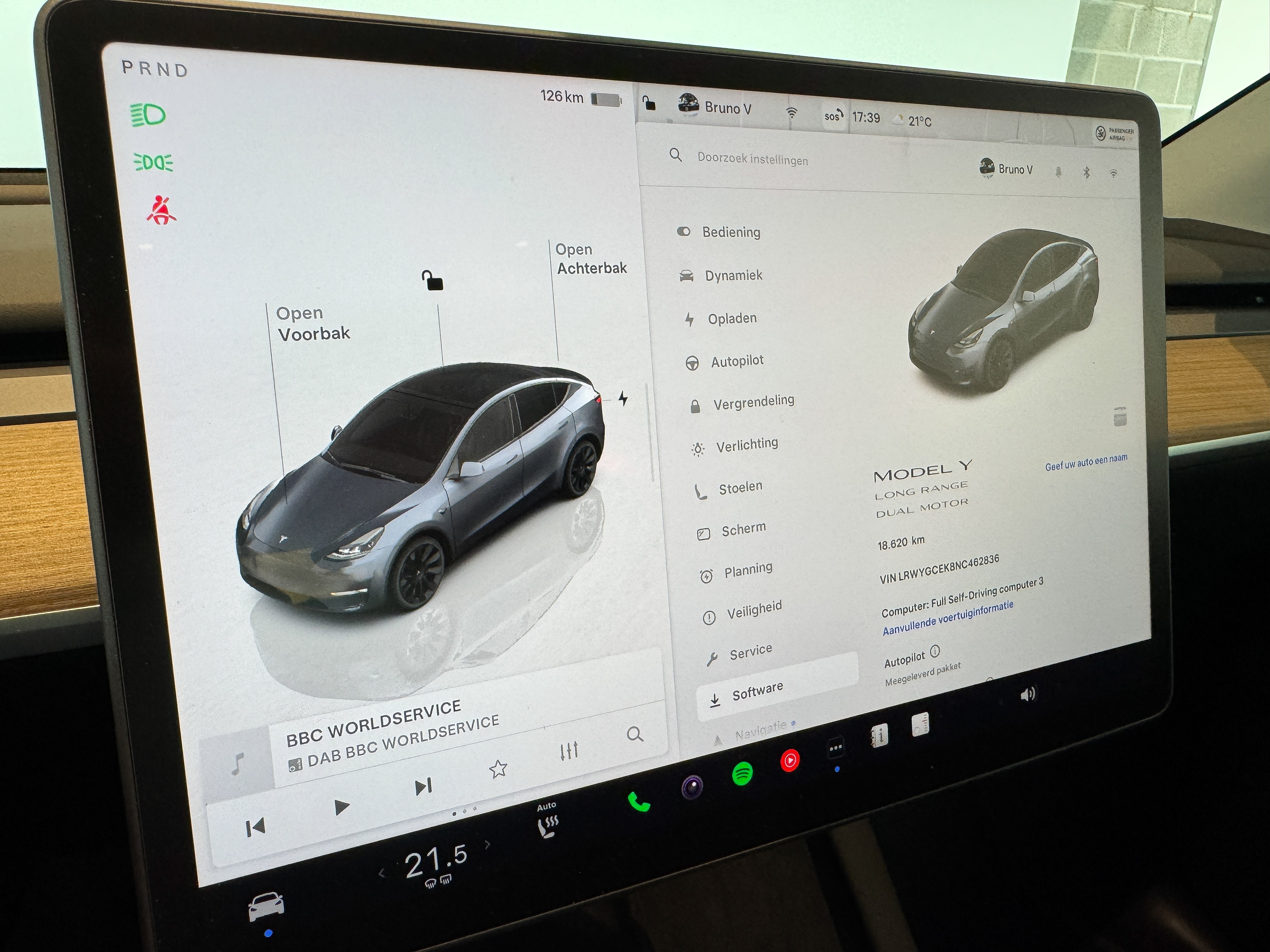Viewport: 1270px width, 952px height.
Task: Increase temperature with right chevron
Action: coord(488,844)
